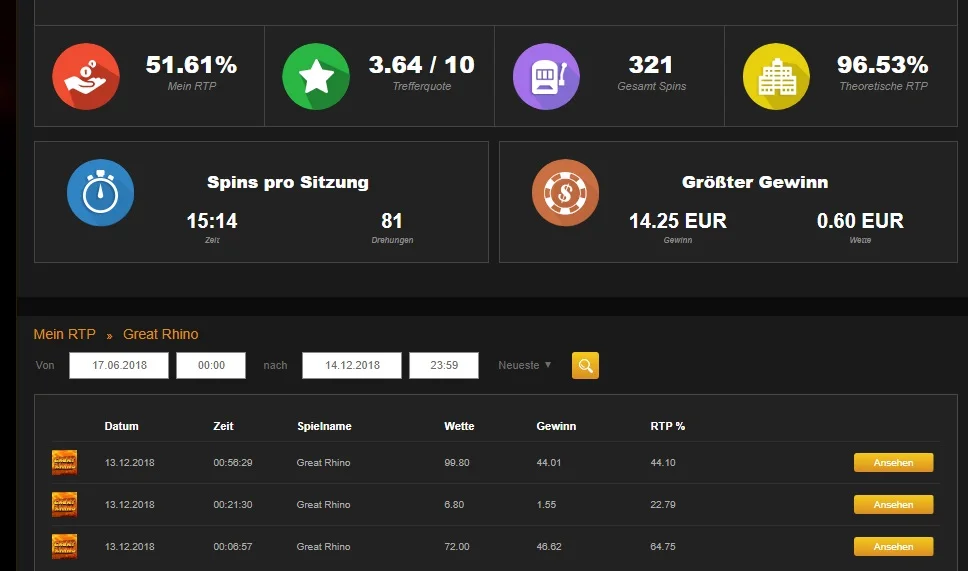Click the green star Trefferquote icon
968x571 pixels.
pyautogui.click(x=316, y=77)
